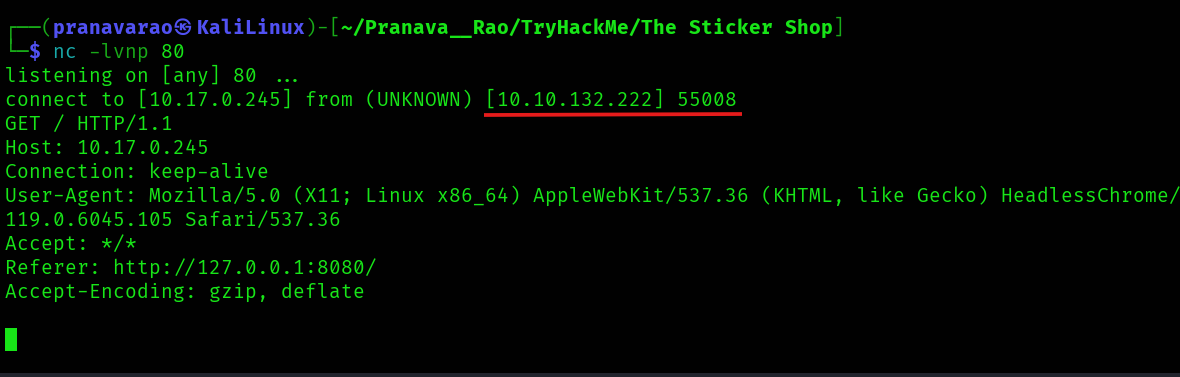Click the Safari/537.36 text
The image size is (1180, 377).
[x=263, y=220]
